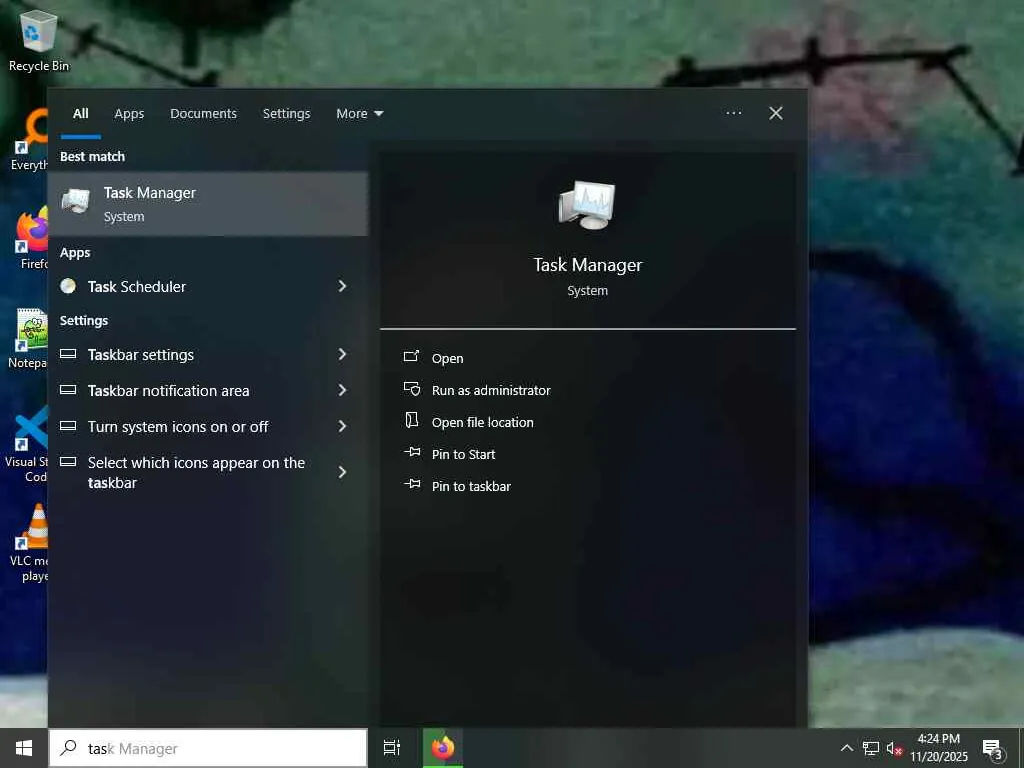Open Task Manager via the Open action
The height and width of the screenshot is (768, 1024).
click(x=447, y=358)
